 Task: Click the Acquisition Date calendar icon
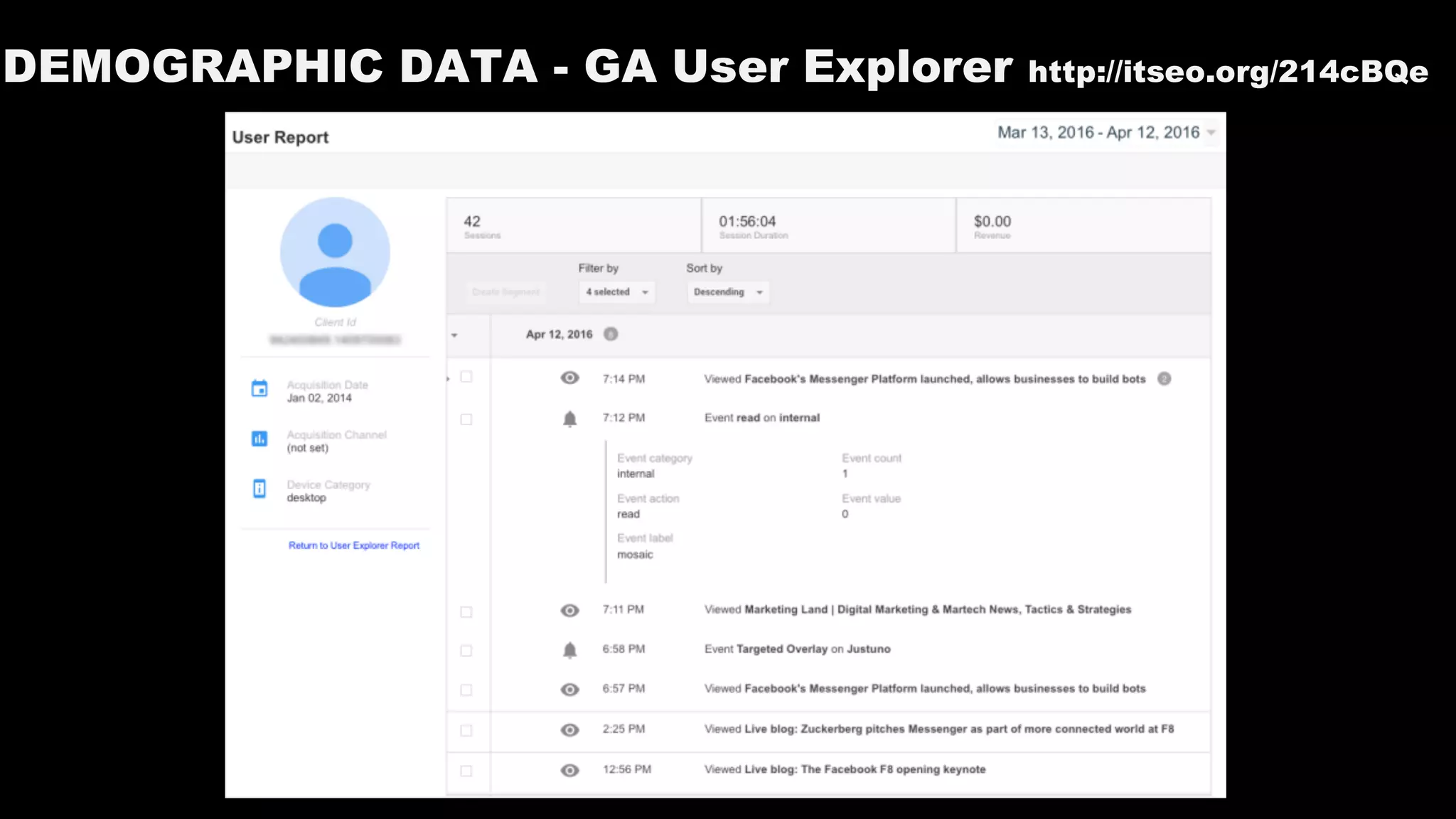click(259, 388)
